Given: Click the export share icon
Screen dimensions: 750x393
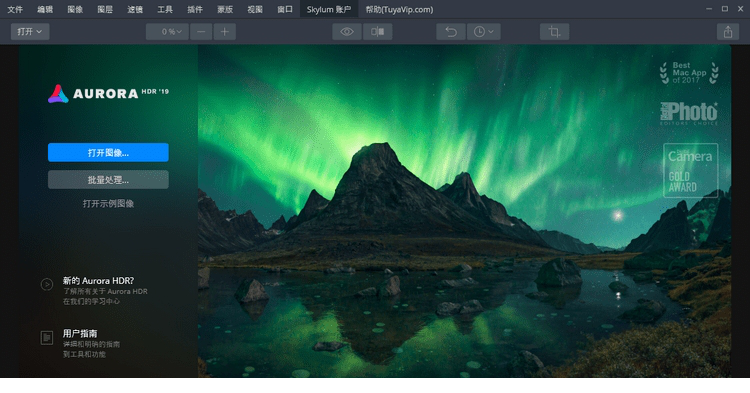Looking at the screenshot, I should pyautogui.click(x=728, y=32).
